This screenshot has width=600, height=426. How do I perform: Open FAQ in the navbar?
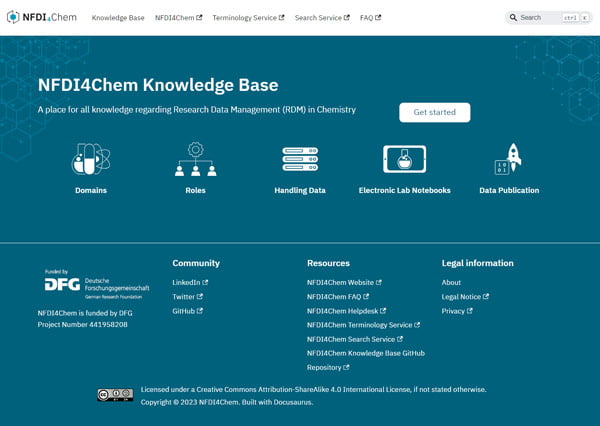(x=370, y=18)
